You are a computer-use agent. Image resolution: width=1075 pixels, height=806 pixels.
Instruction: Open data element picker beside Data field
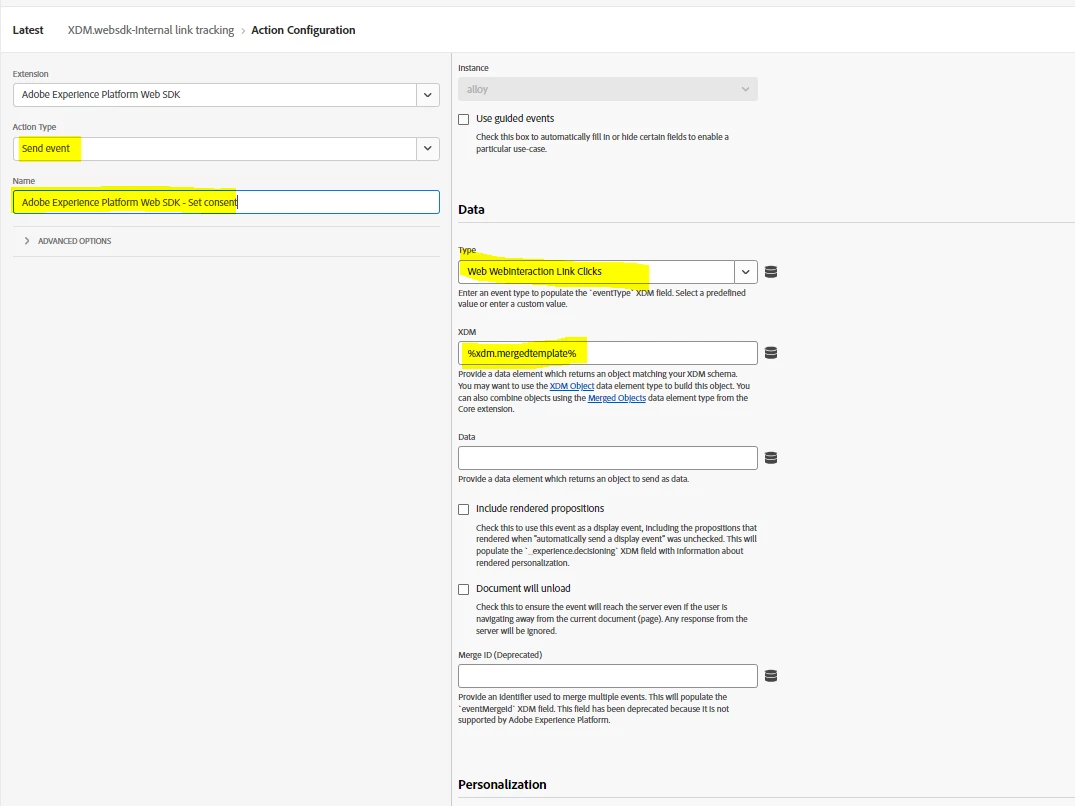771,458
